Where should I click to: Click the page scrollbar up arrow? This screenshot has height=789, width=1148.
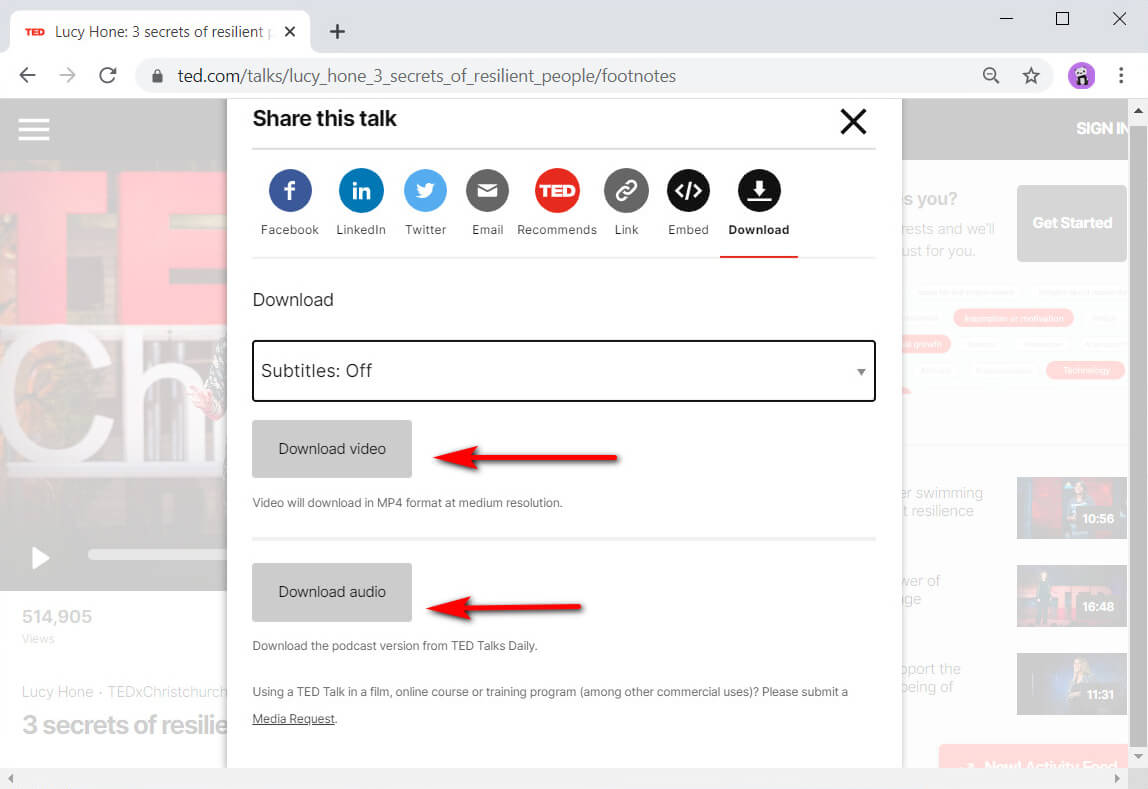click(x=1138, y=111)
